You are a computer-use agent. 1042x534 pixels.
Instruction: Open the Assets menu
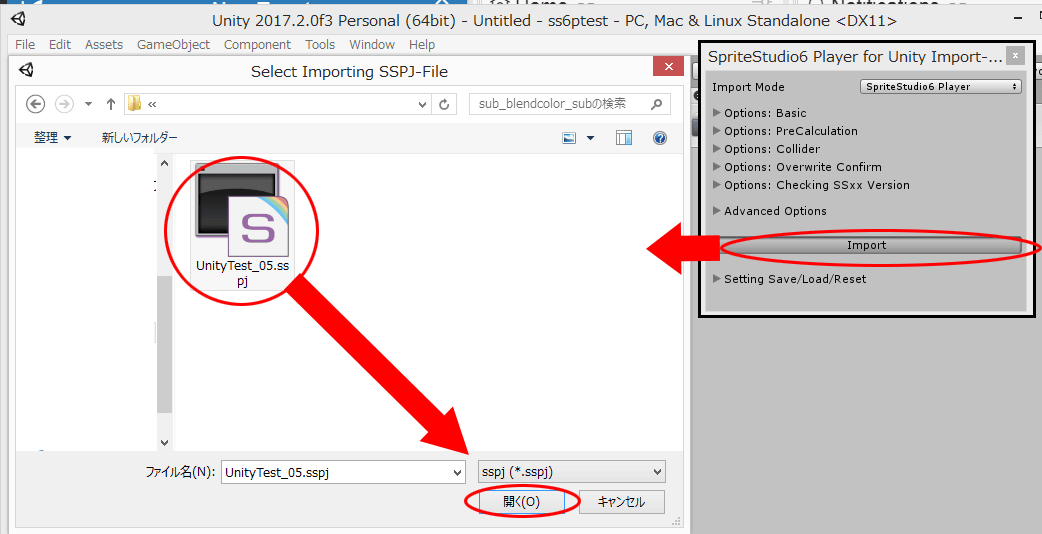click(104, 44)
